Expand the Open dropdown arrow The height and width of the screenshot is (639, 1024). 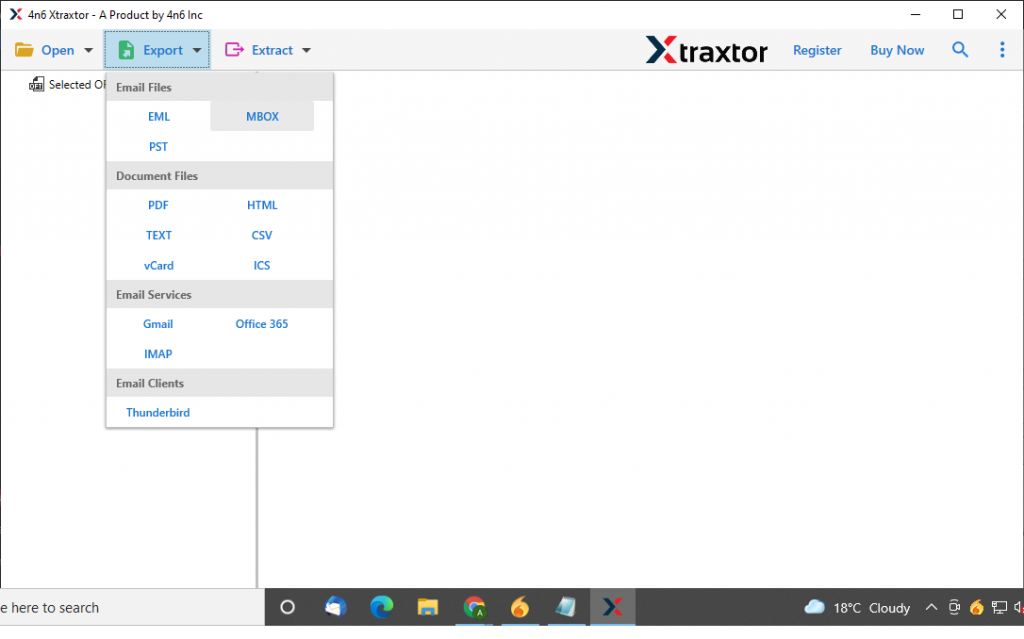click(87, 49)
